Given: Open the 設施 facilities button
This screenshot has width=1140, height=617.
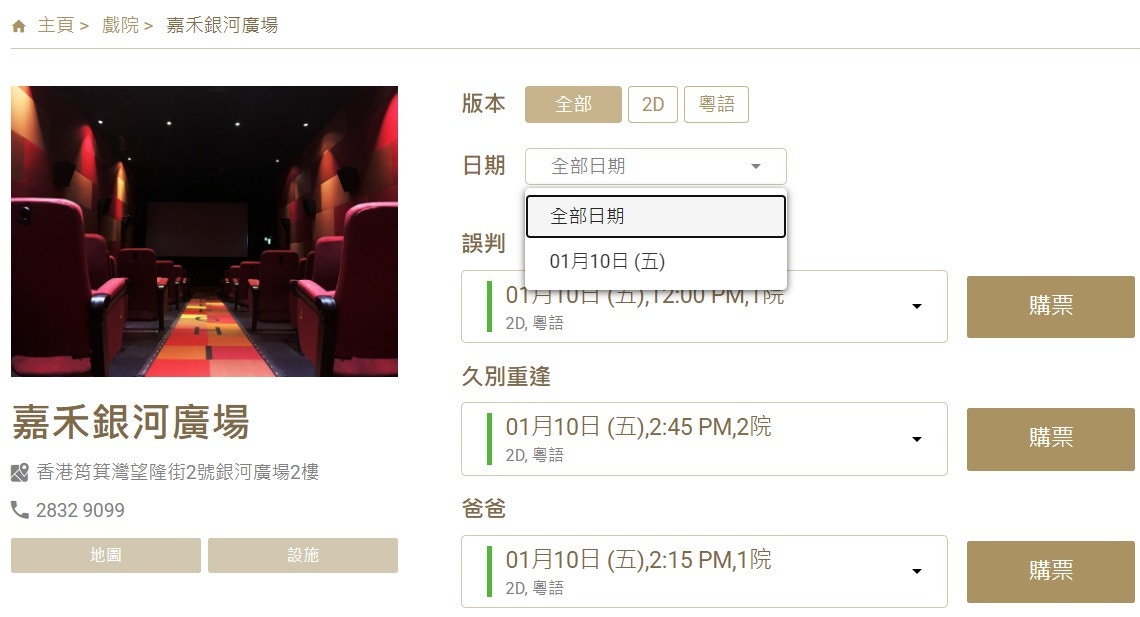Looking at the screenshot, I should tap(302, 555).
